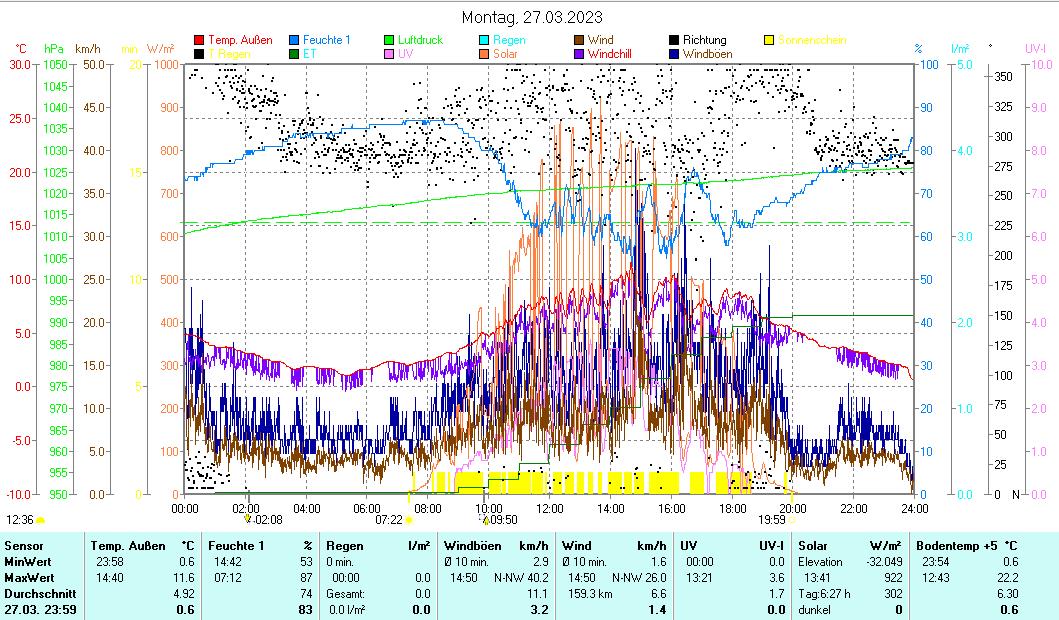Click the 19:59 sunset marker on timeline
The width and height of the screenshot is (1059, 620).
pos(792,520)
